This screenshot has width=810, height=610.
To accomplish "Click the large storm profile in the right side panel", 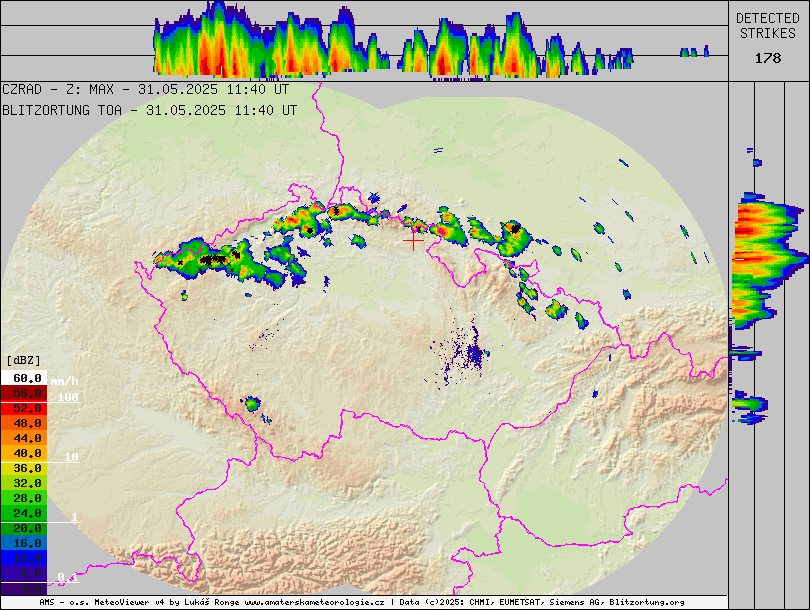I will click(x=765, y=255).
